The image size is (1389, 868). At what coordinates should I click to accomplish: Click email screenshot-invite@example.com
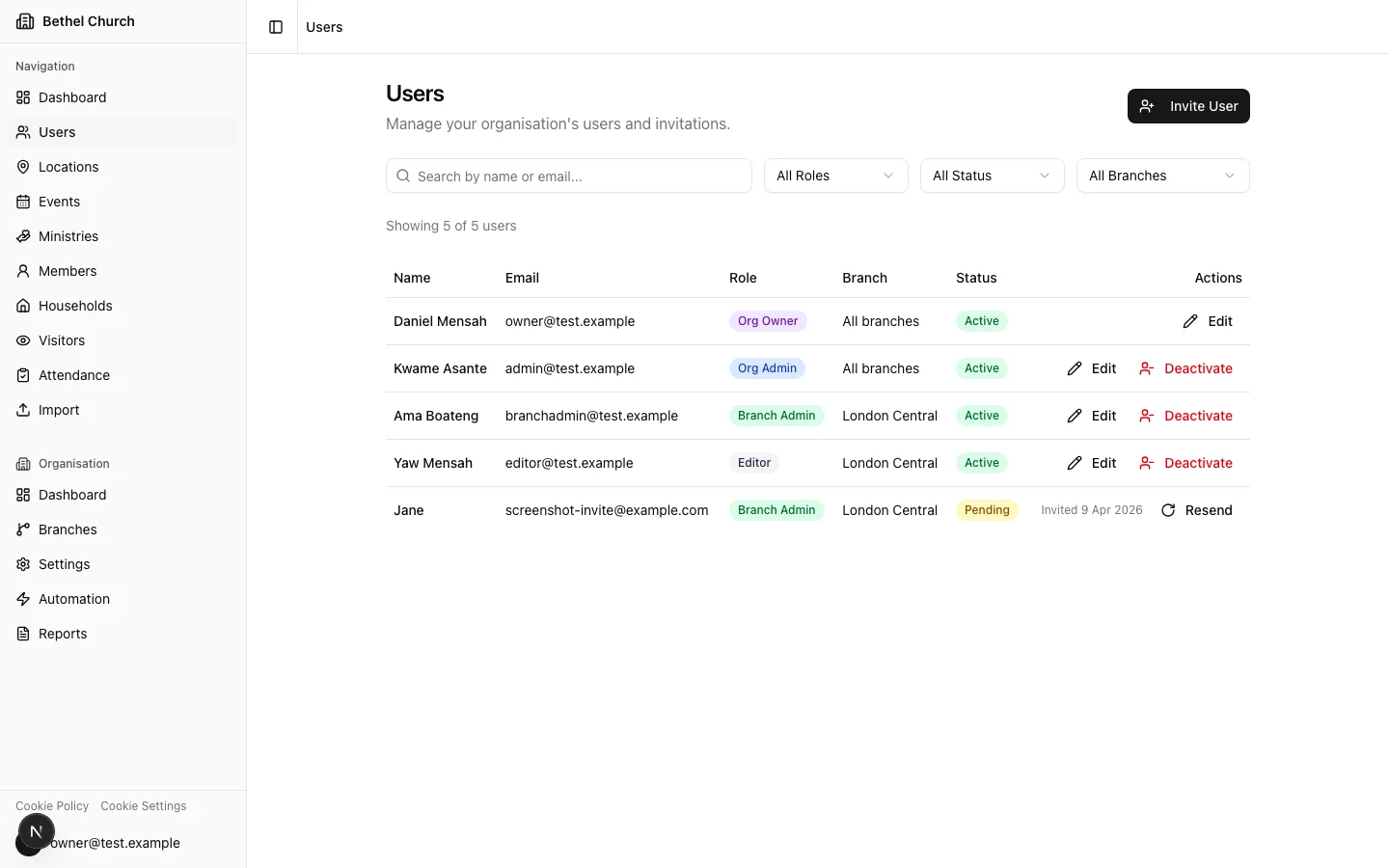click(607, 510)
